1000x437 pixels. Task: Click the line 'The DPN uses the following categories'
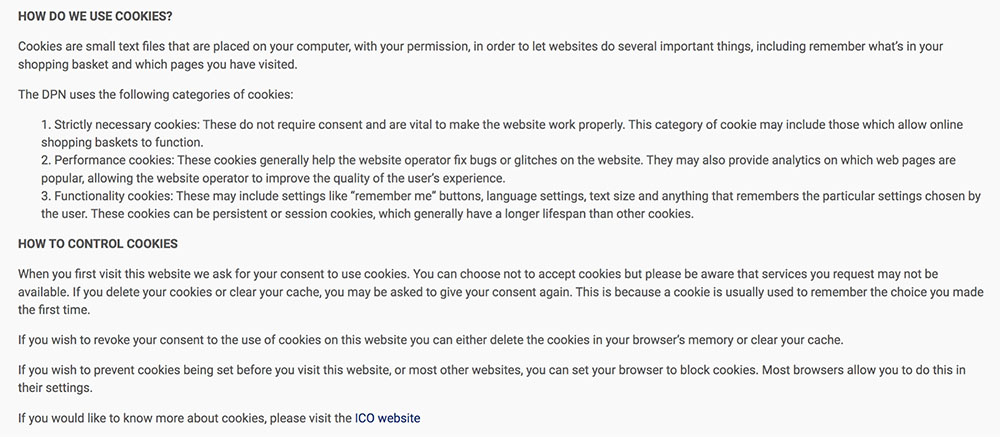coord(156,94)
